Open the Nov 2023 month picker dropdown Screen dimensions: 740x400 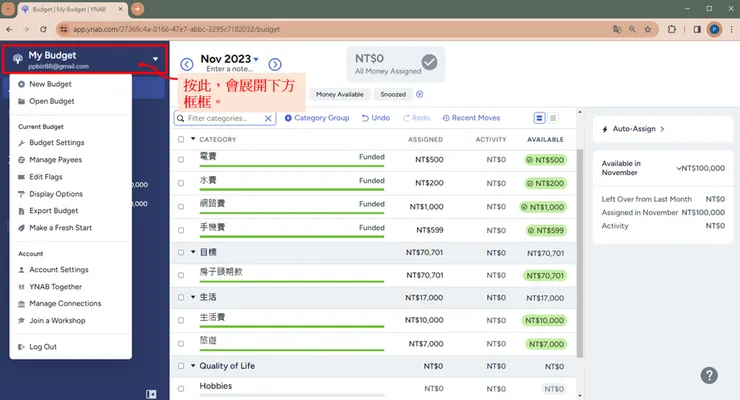click(x=256, y=59)
